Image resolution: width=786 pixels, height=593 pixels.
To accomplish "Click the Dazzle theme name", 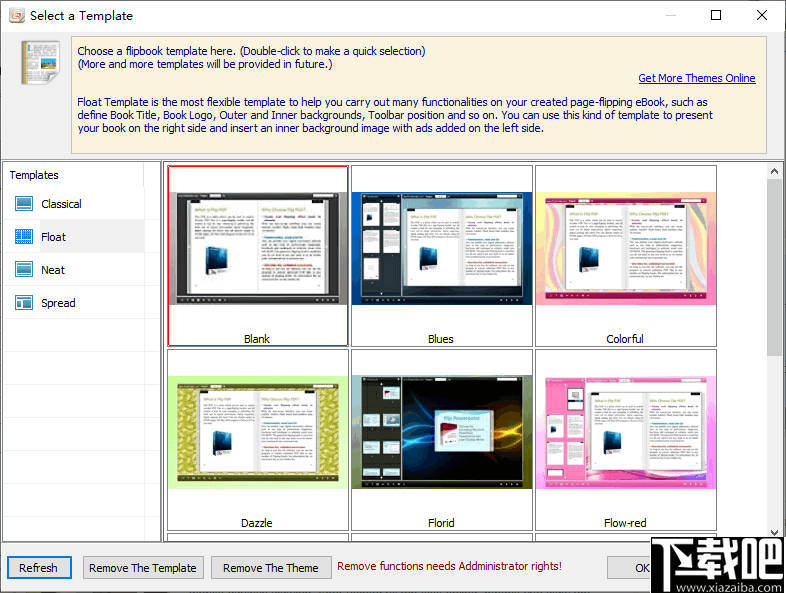I will (257, 523).
